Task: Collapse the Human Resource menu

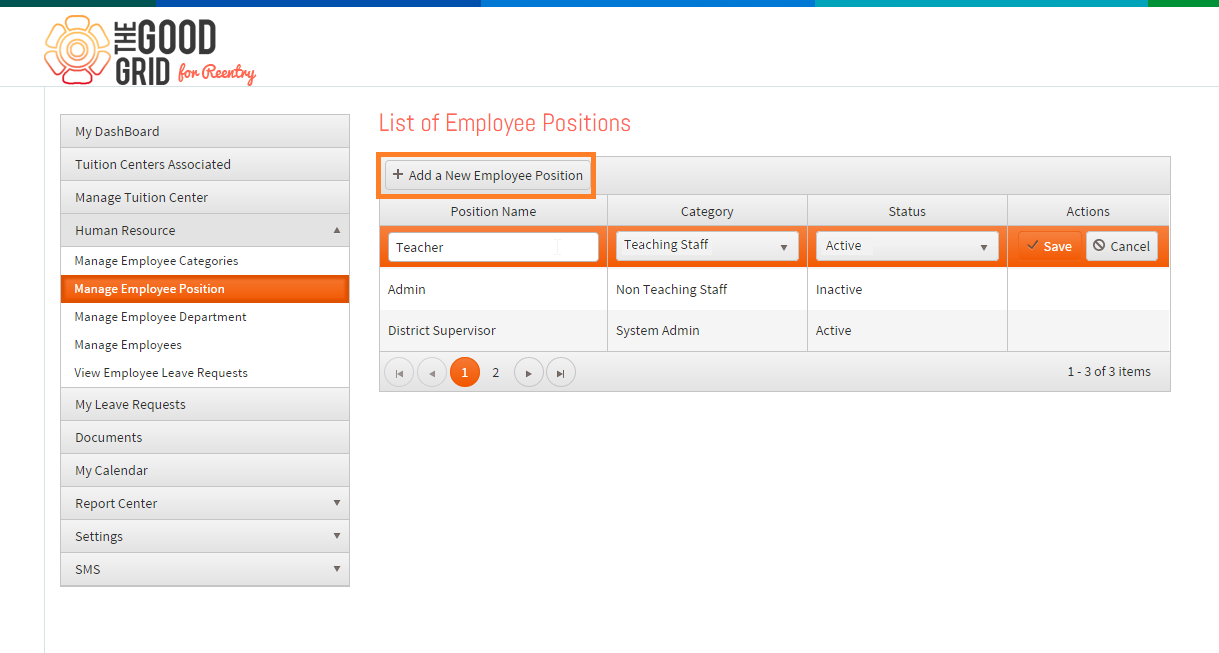Action: point(205,230)
